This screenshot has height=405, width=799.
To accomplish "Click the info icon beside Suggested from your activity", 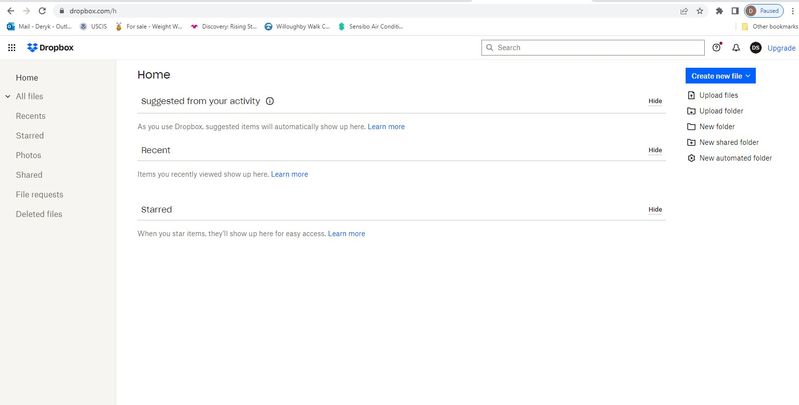I will click(270, 101).
